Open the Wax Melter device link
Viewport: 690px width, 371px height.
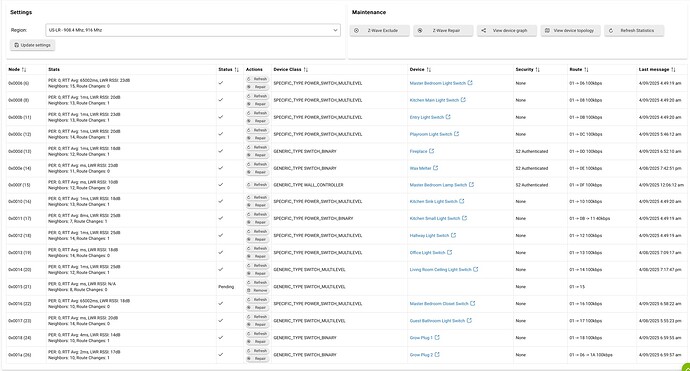[420, 168]
